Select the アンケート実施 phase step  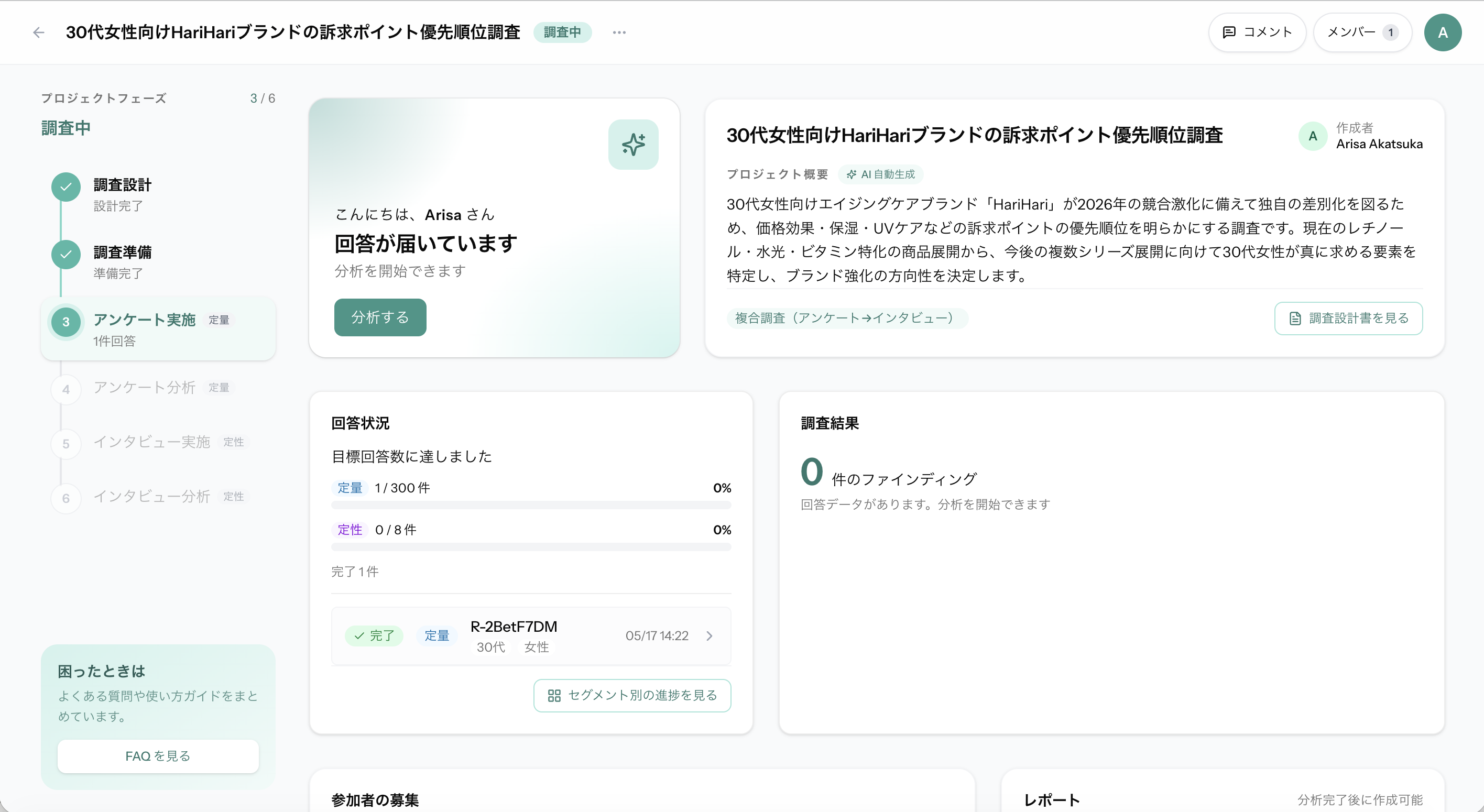click(x=158, y=330)
